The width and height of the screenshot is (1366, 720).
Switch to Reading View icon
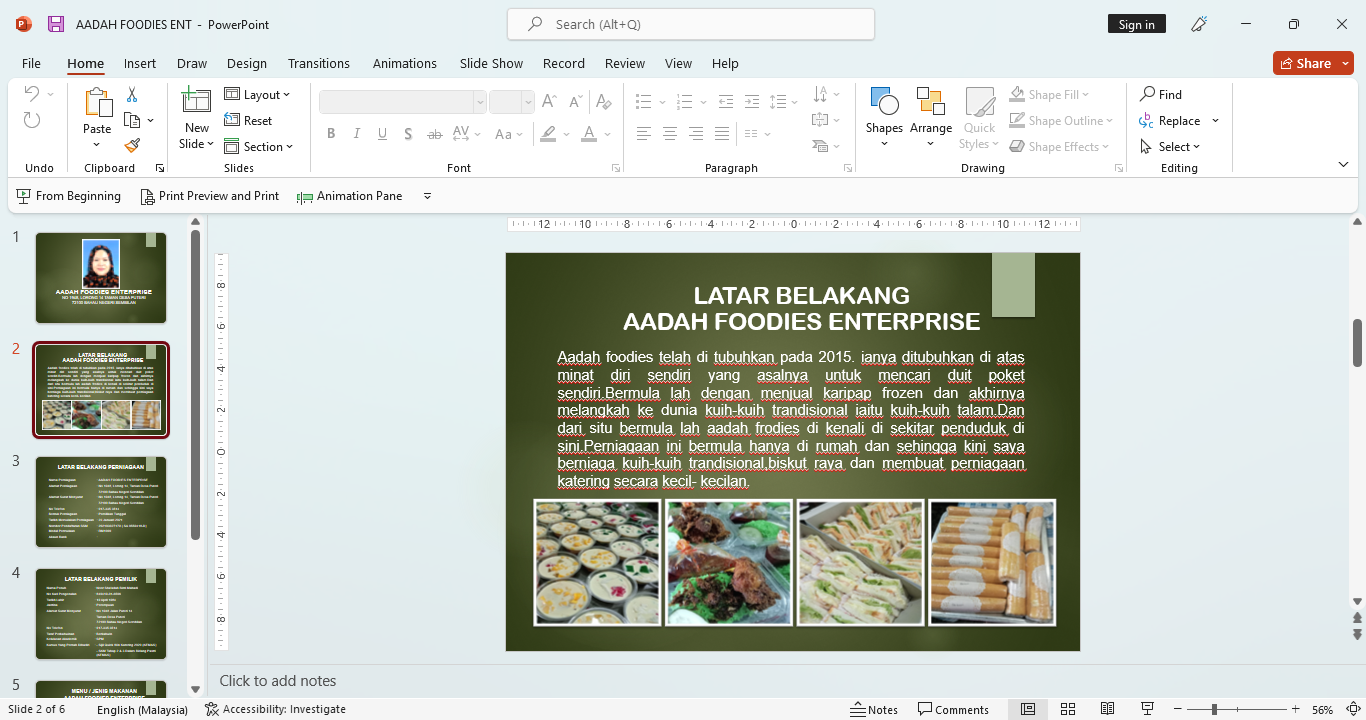[1107, 709]
